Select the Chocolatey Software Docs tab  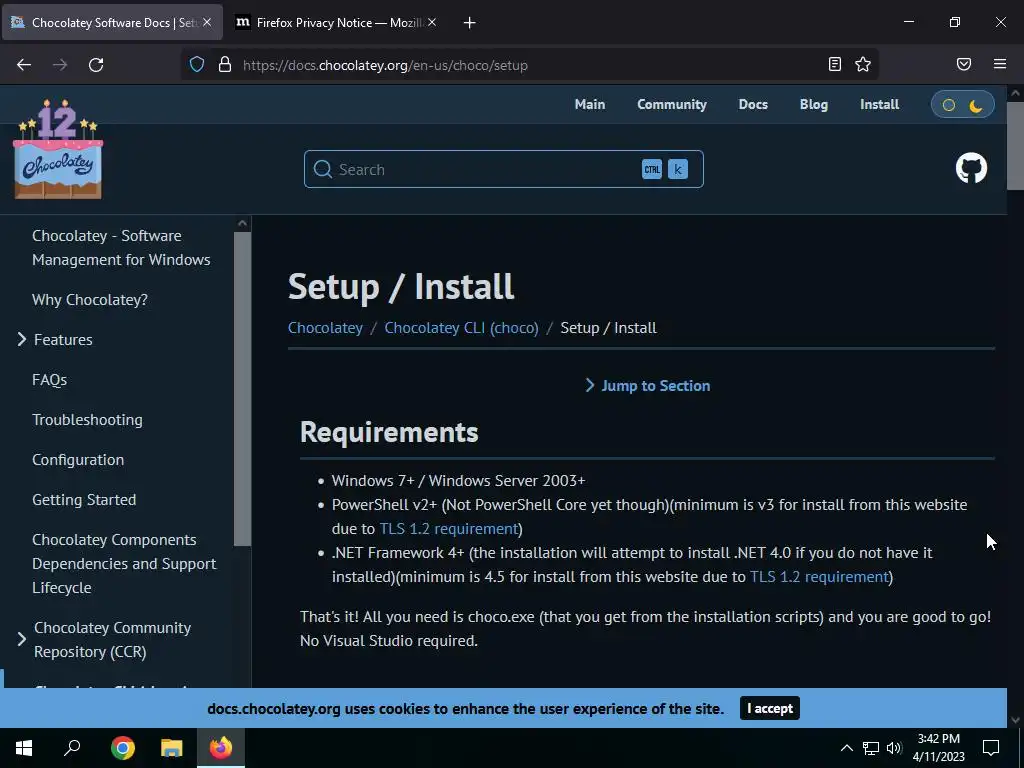[111, 22]
